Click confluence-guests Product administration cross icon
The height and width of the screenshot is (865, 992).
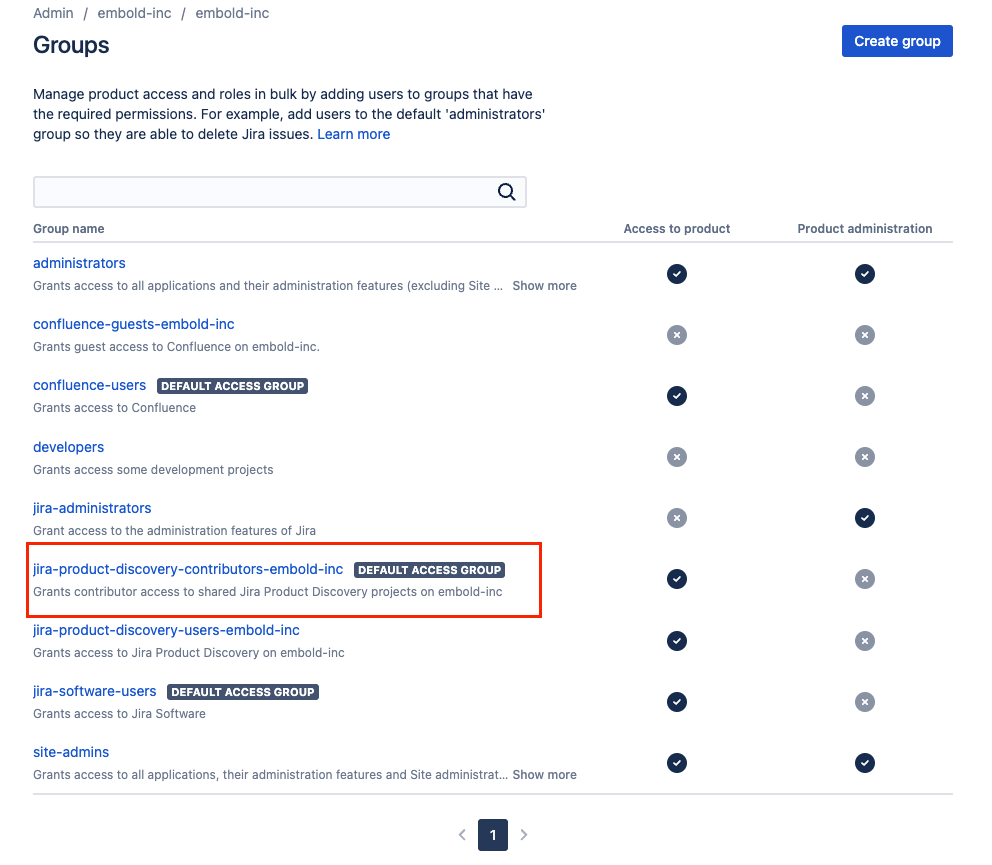click(x=864, y=335)
